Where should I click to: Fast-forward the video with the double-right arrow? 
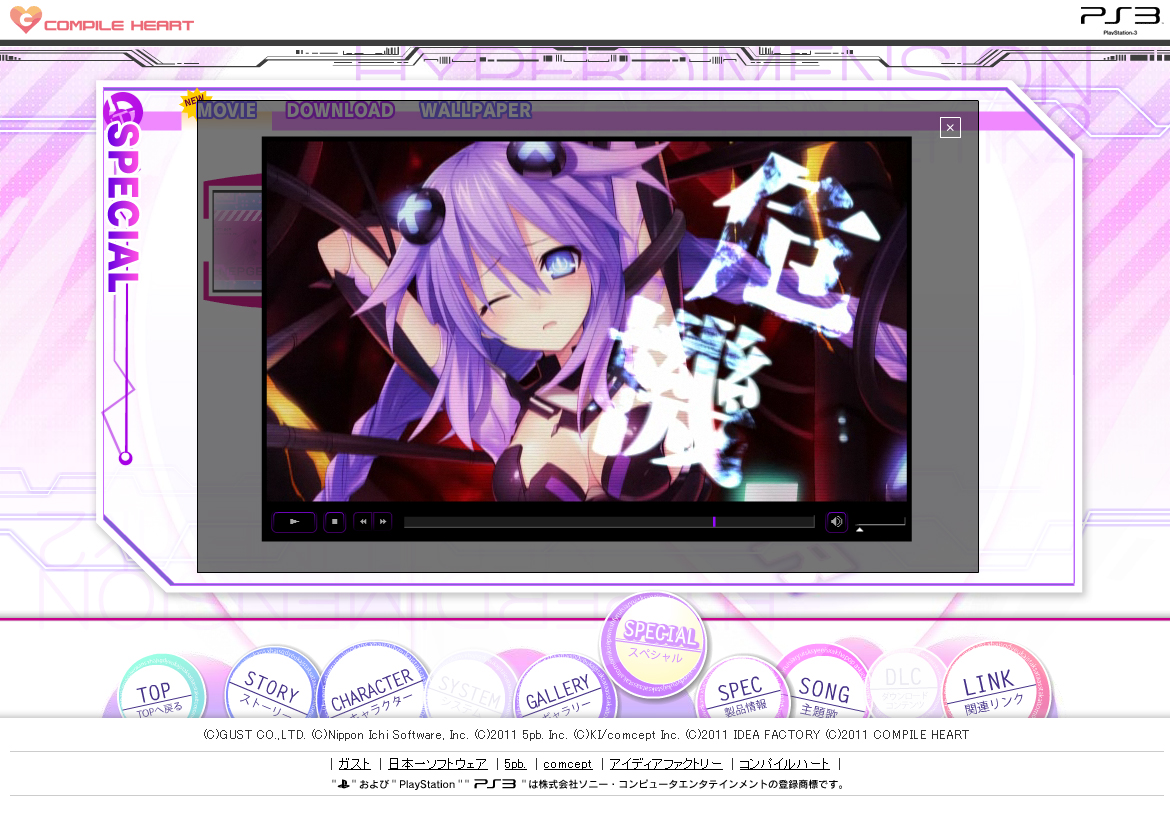coord(382,522)
